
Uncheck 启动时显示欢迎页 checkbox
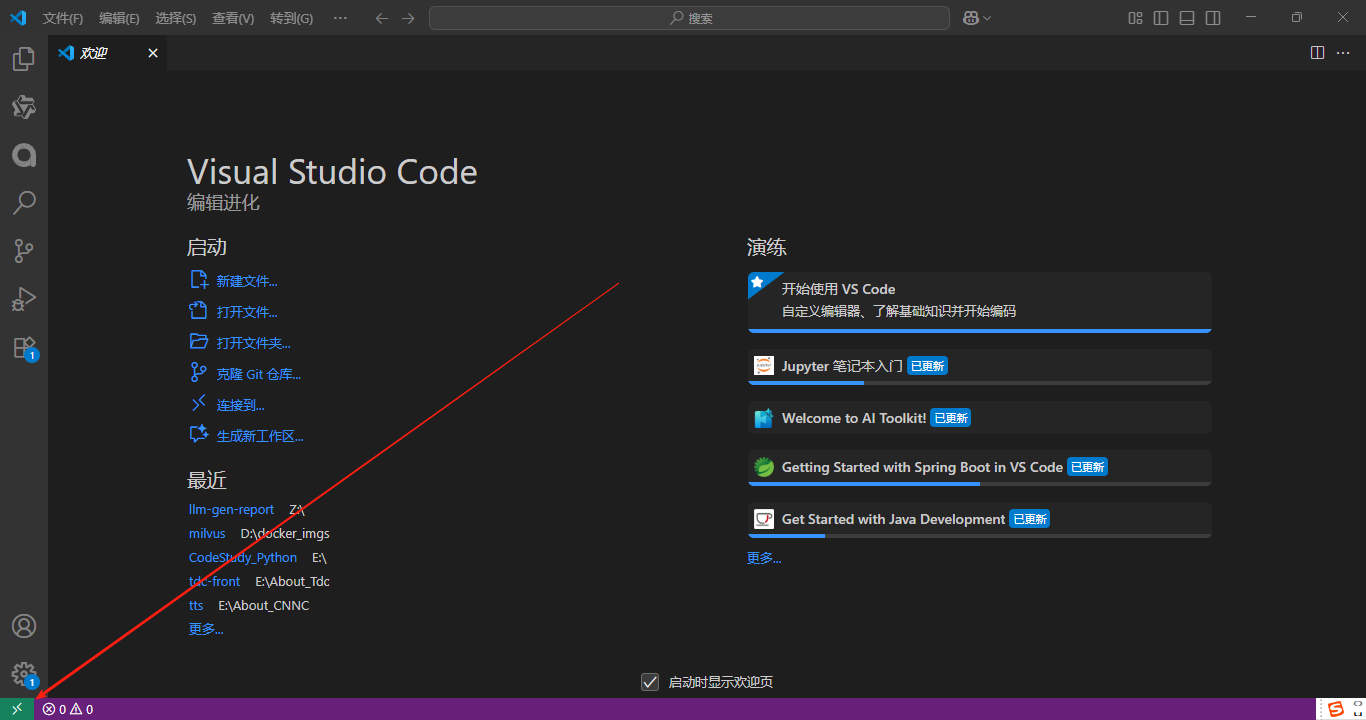pyautogui.click(x=650, y=682)
